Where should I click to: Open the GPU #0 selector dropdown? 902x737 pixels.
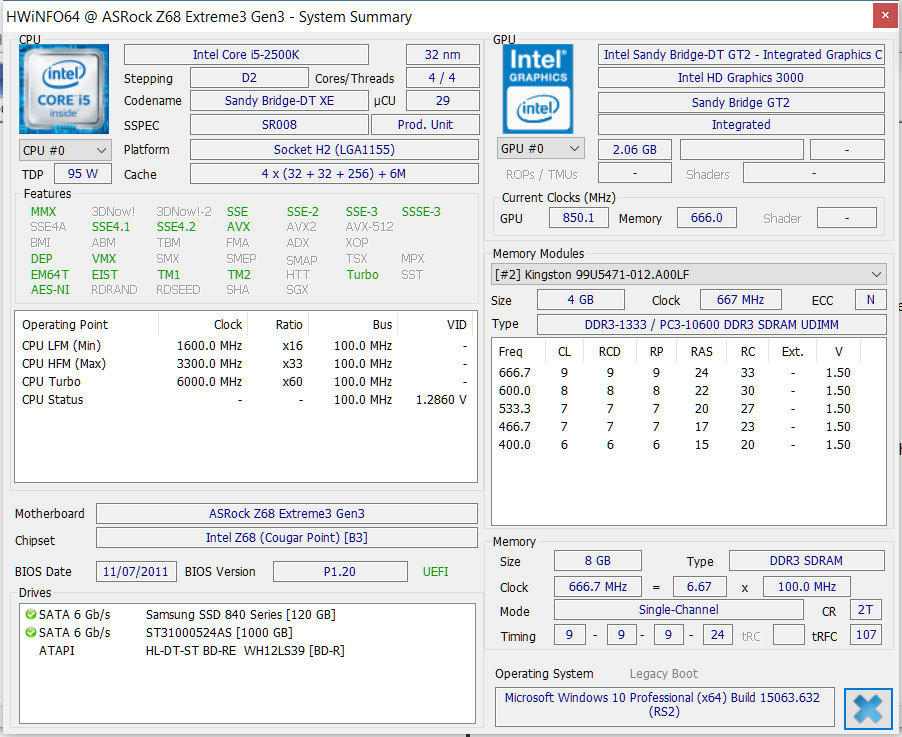point(541,148)
